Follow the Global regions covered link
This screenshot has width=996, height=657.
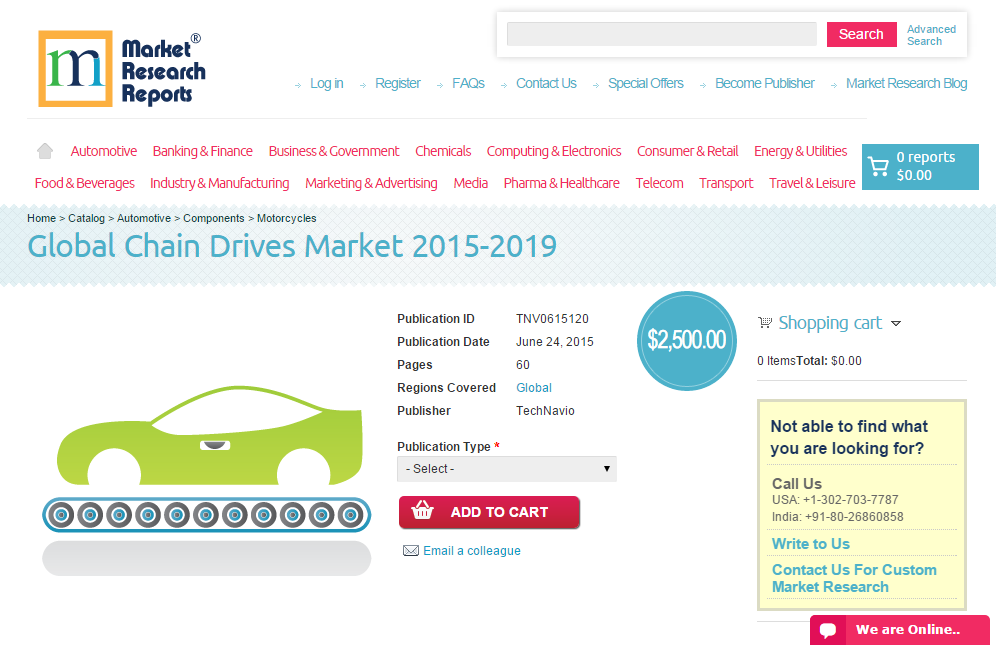(x=533, y=387)
